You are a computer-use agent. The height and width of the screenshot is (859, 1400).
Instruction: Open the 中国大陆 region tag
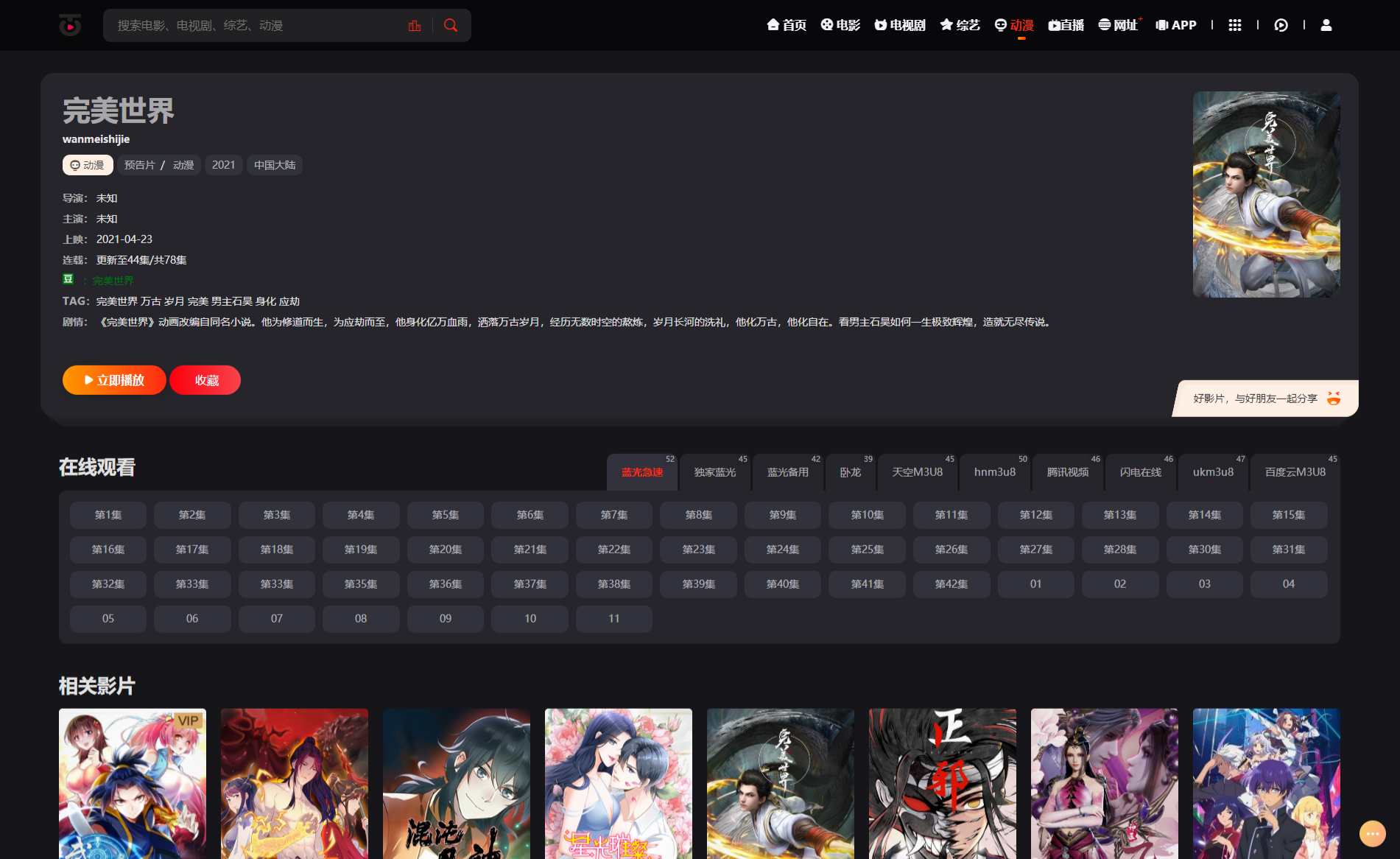point(275,165)
